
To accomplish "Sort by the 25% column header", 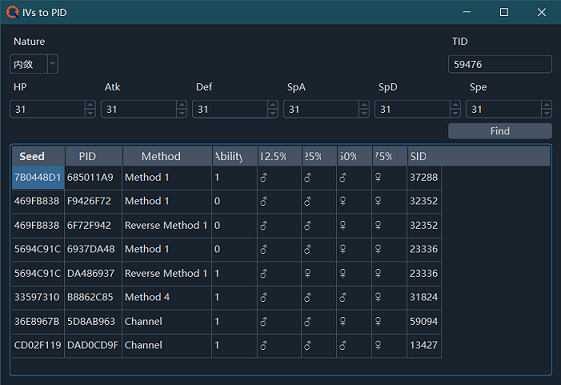I will tap(319, 156).
